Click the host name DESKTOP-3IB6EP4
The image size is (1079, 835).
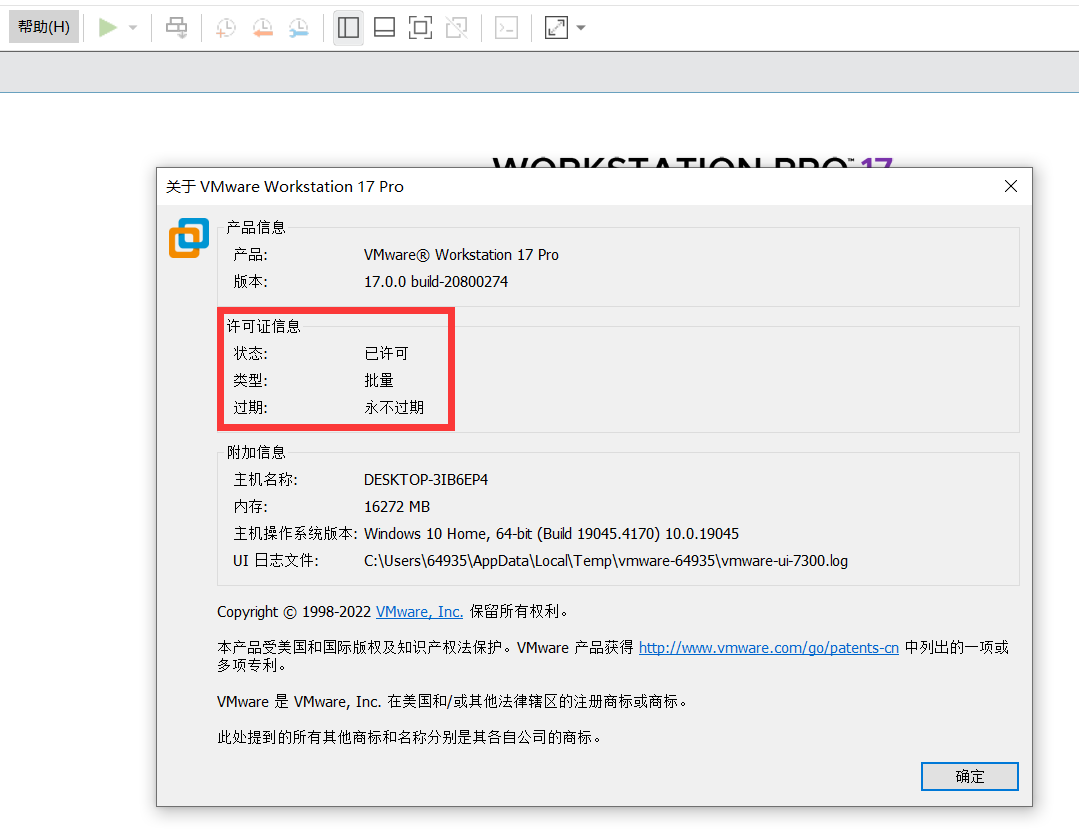coord(426,480)
